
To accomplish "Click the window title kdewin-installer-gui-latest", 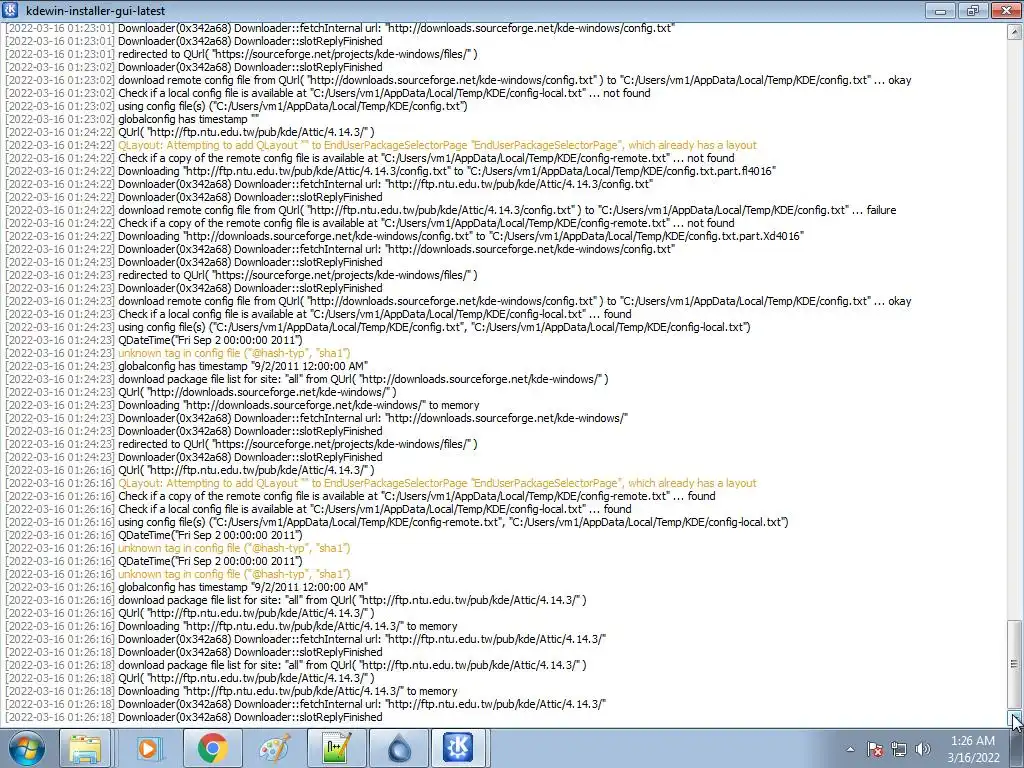I will (95, 11).
